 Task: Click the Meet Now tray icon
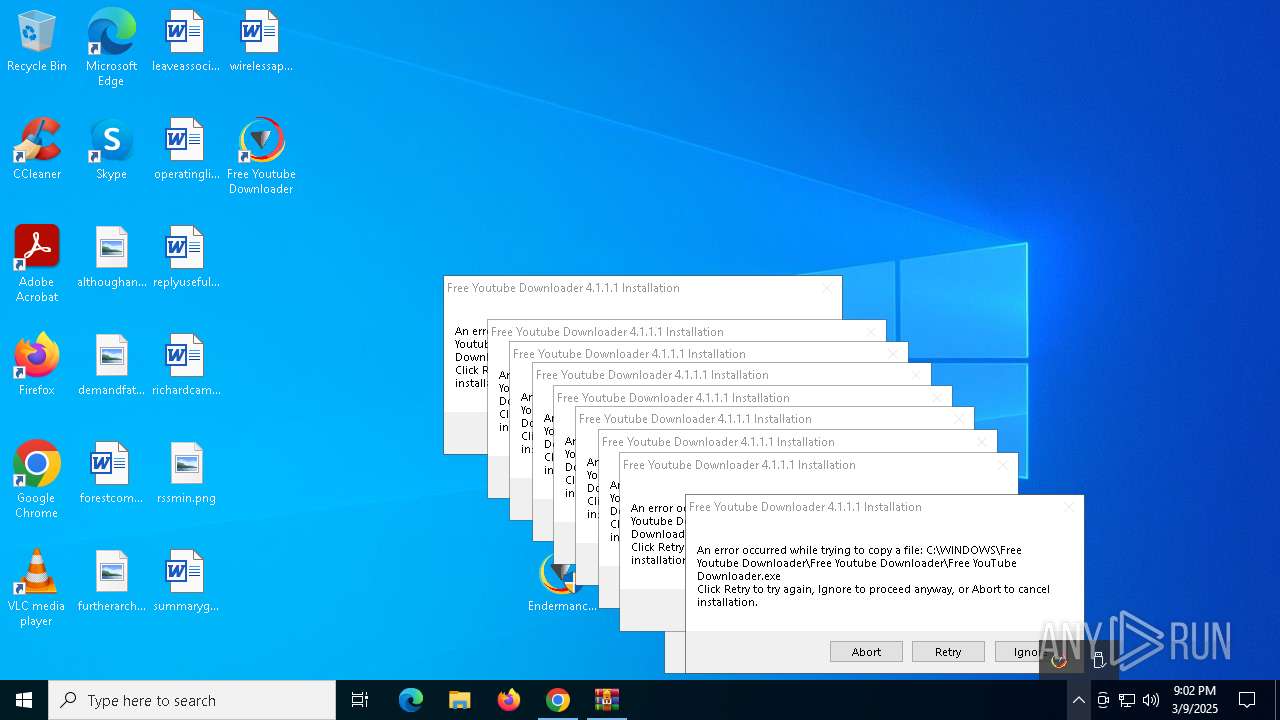point(1103,700)
